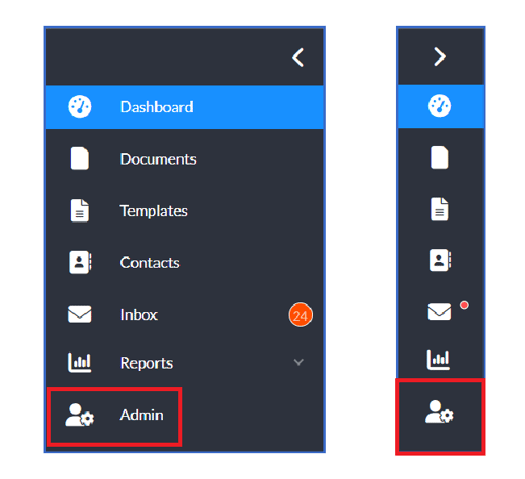
Task: Expand the Reports submenu arrow
Action: tap(298, 362)
